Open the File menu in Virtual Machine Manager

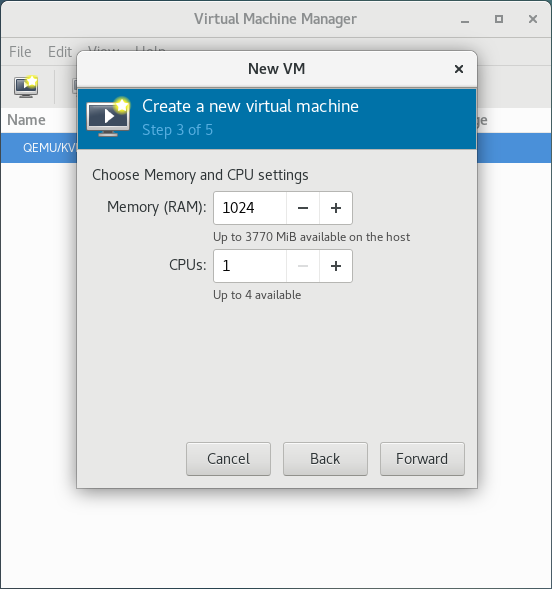(x=20, y=52)
